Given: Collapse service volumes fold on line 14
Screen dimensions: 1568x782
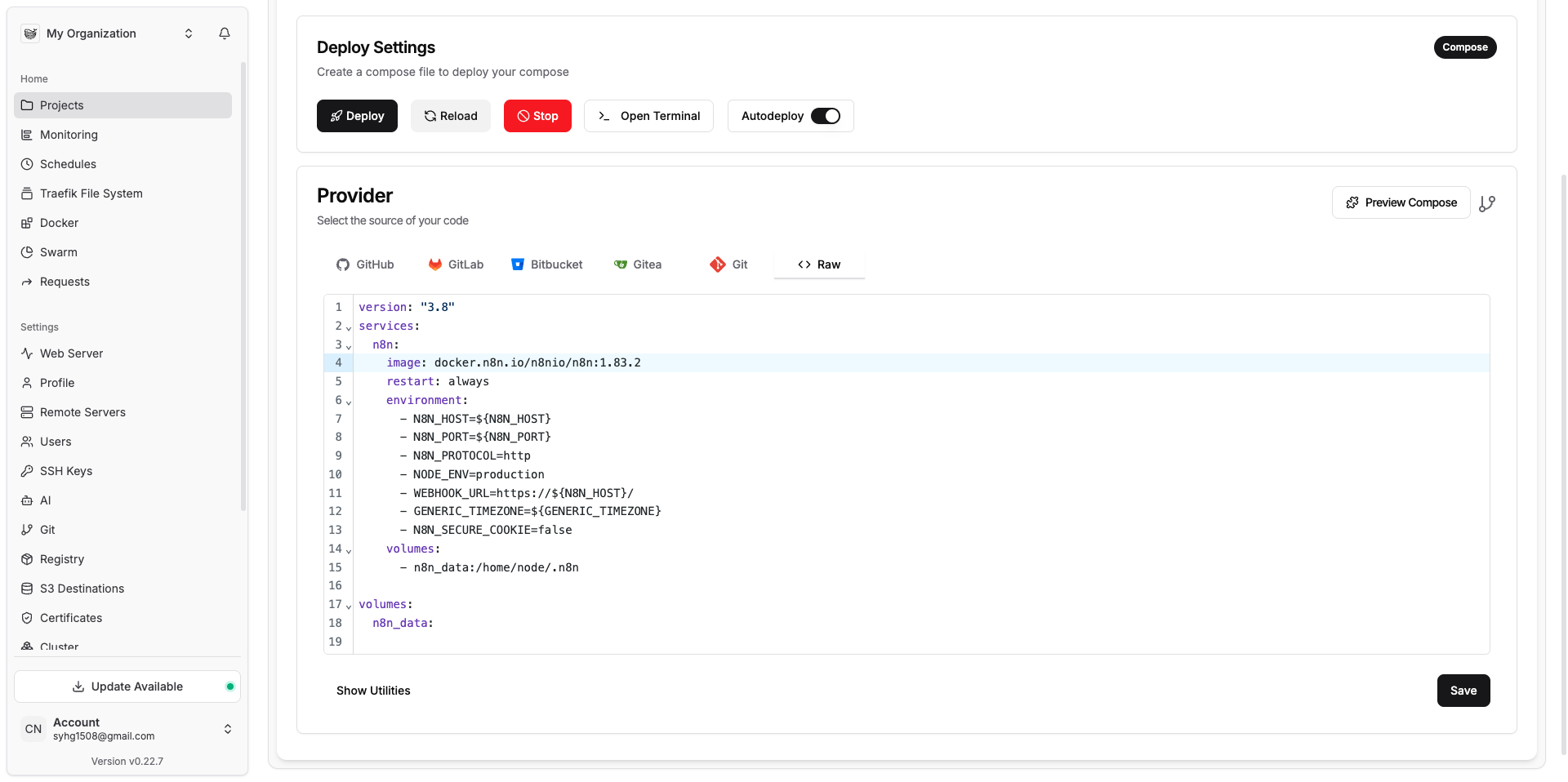Looking at the screenshot, I should tap(349, 550).
